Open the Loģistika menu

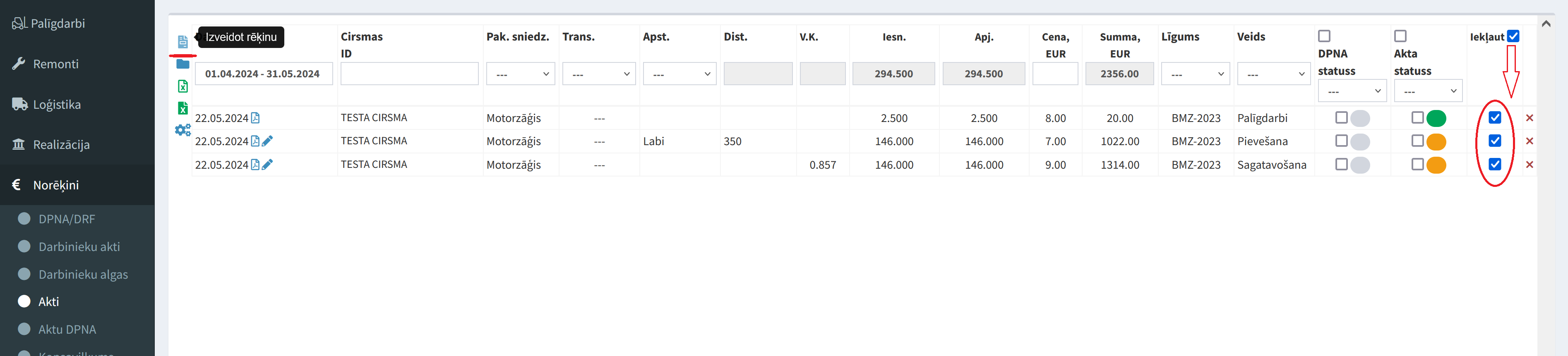point(57,105)
